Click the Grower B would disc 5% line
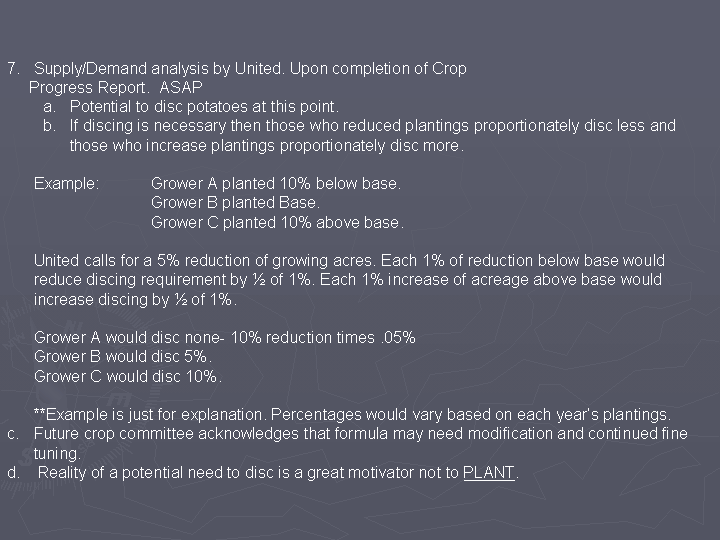The image size is (720, 540). (x=123, y=357)
